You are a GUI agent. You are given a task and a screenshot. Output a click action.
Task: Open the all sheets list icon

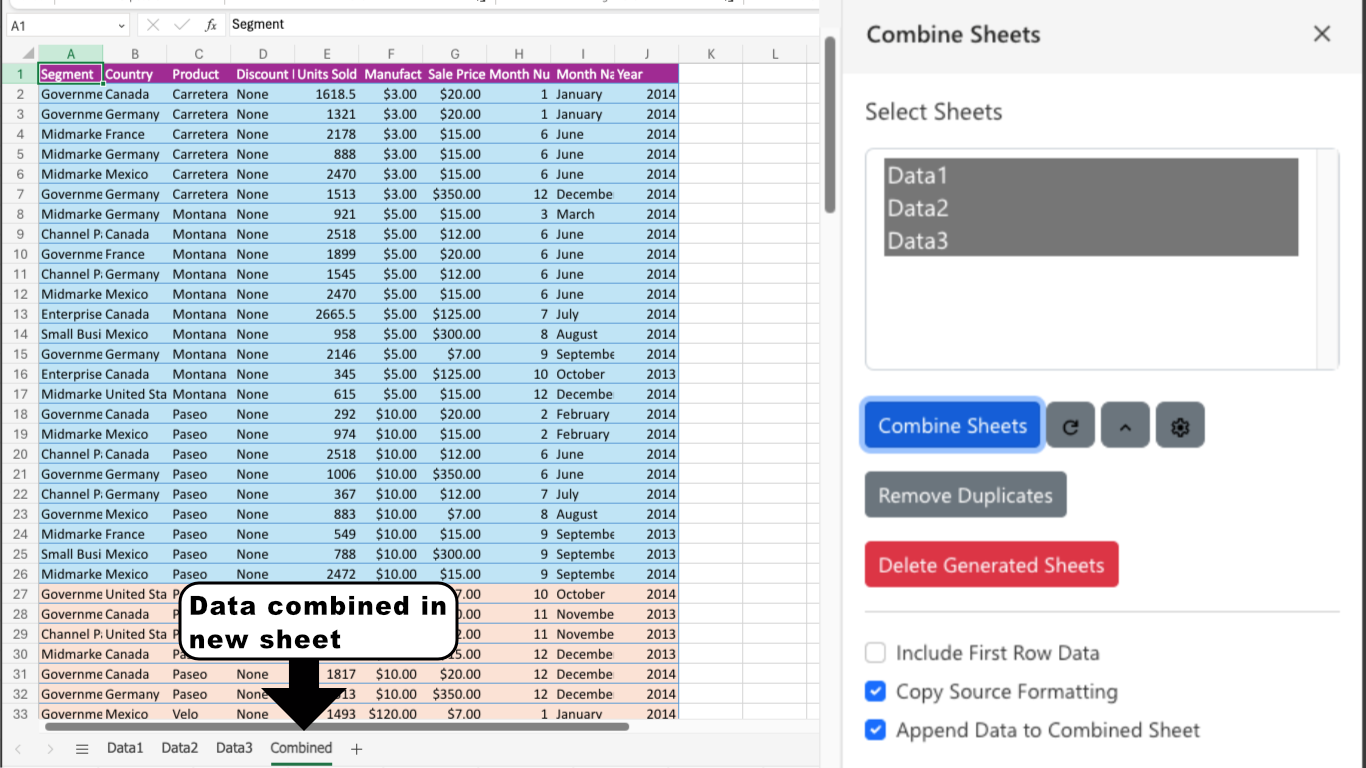coord(82,748)
